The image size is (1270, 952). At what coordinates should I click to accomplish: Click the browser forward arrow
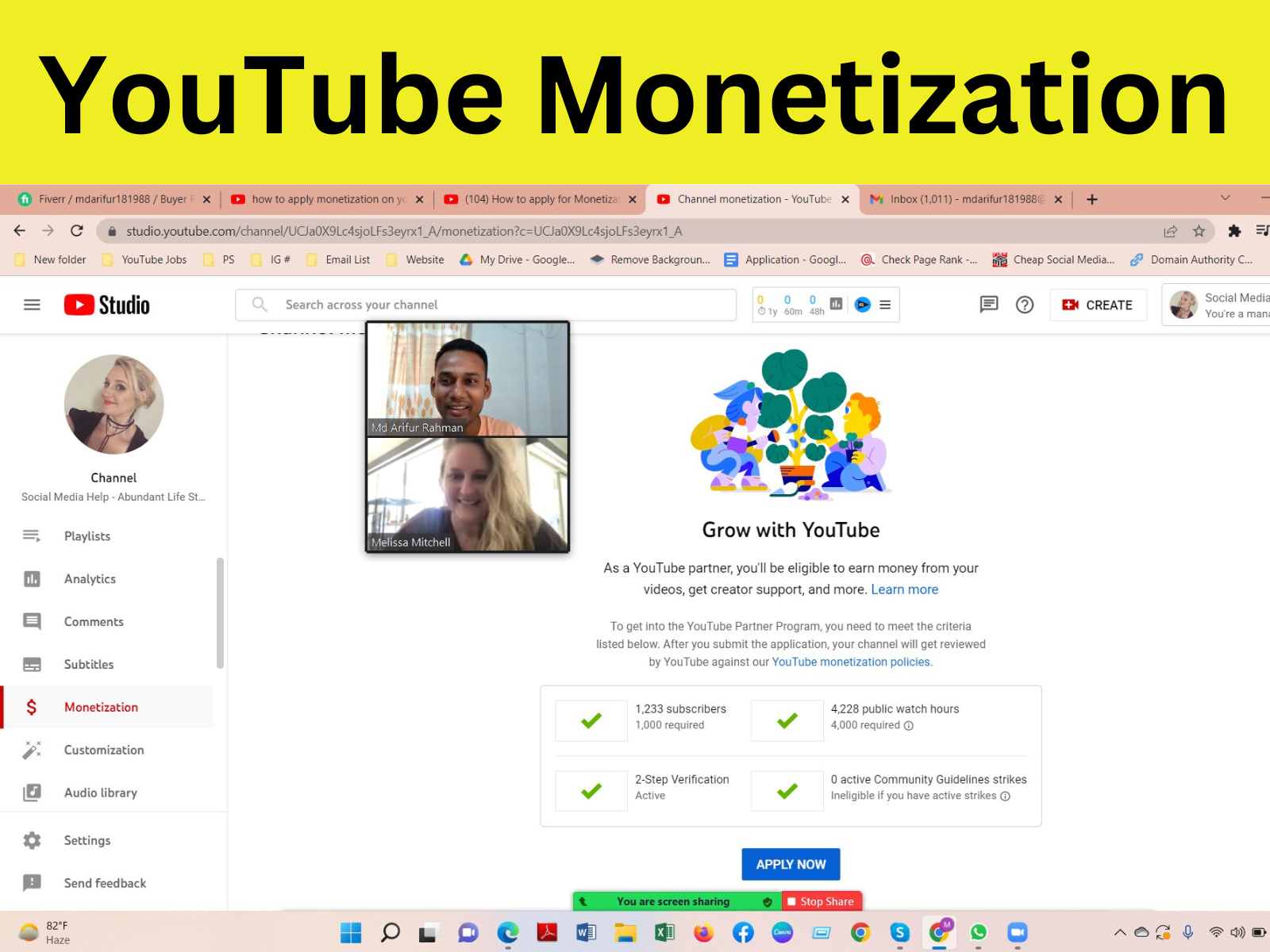[48, 231]
